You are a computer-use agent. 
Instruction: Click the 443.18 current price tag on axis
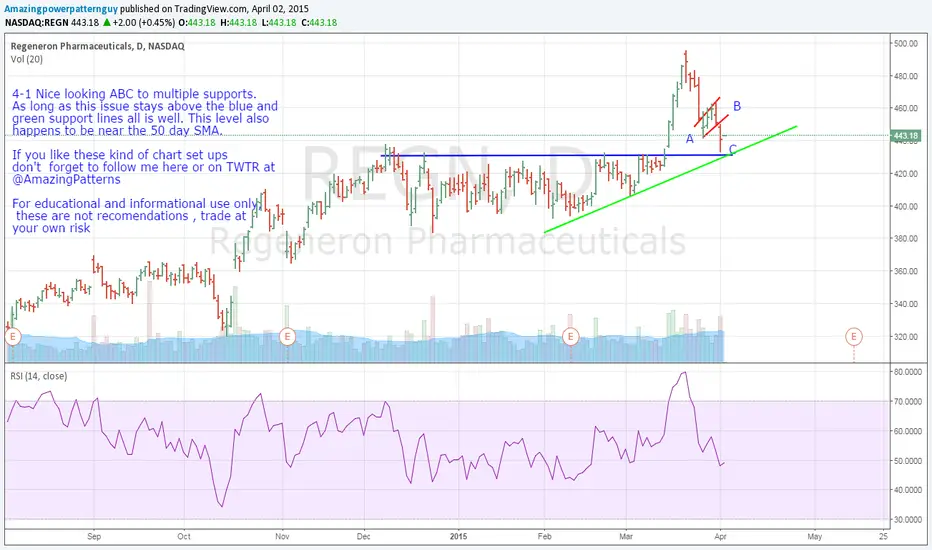pyautogui.click(x=906, y=136)
